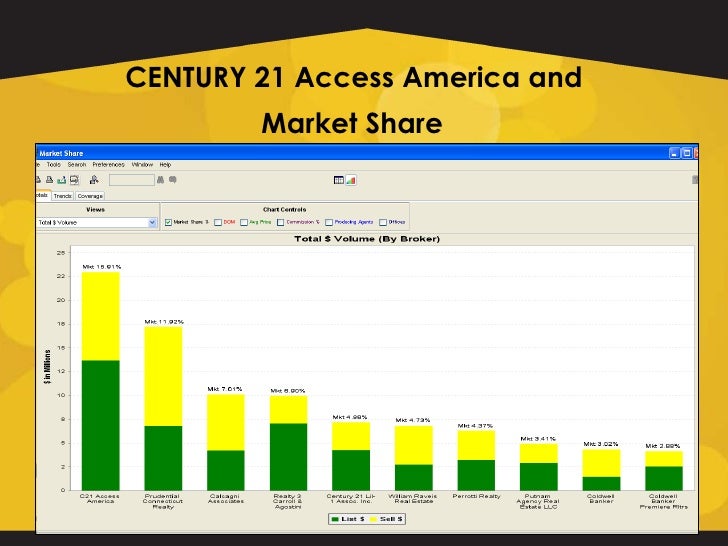Viewport: 728px width, 546px height.
Task: Click the 'Mkt: 4.73%' label
Action: [413, 420]
